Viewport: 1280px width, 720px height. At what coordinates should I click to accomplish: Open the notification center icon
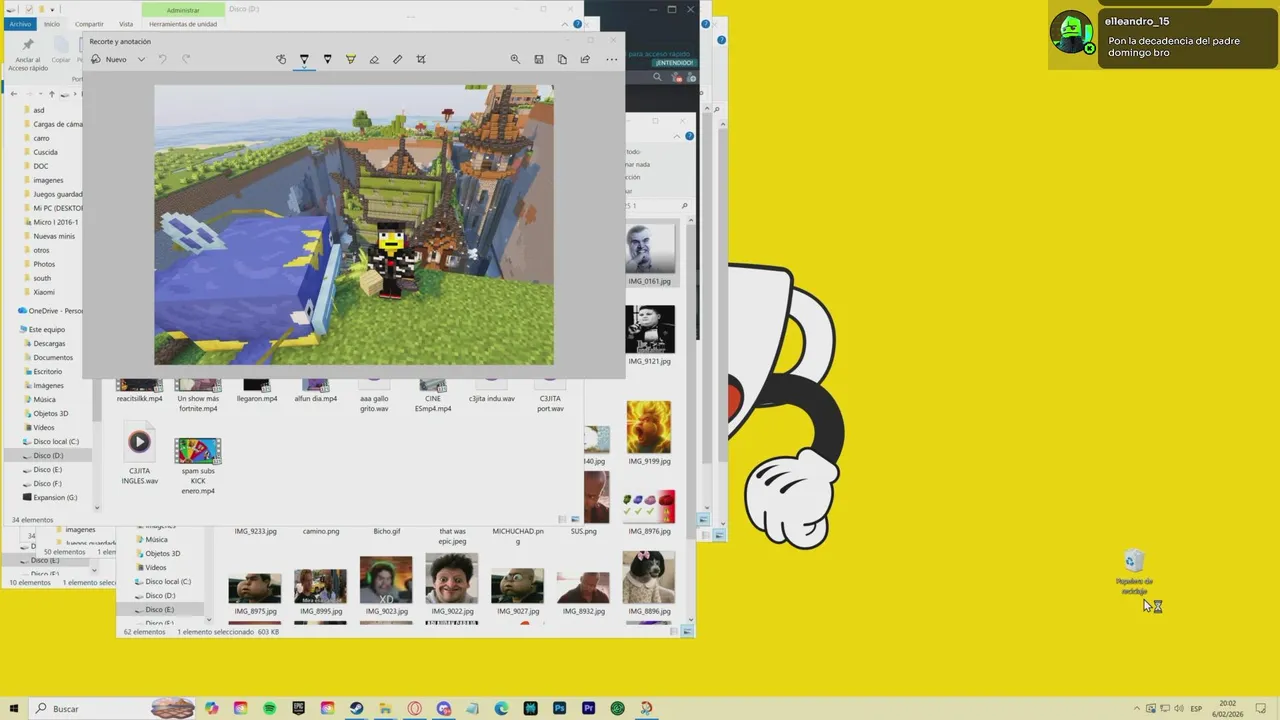[x=1262, y=708]
